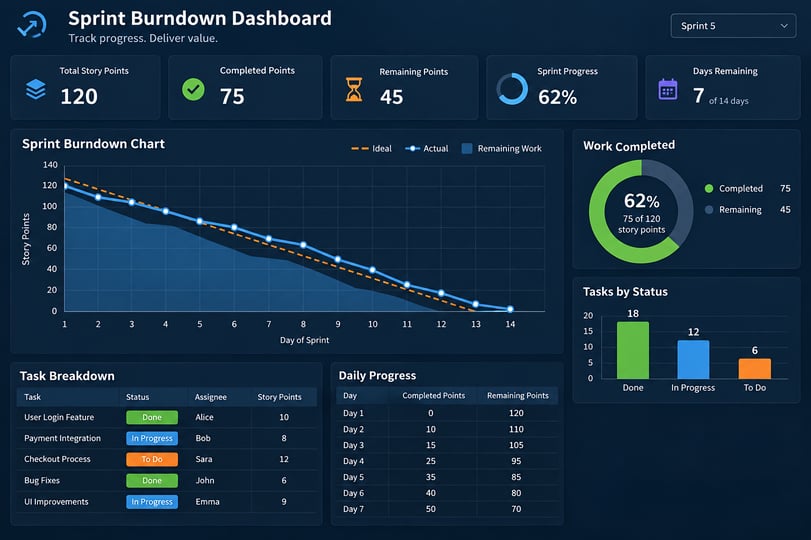Click the Day 4 row label

point(353,461)
